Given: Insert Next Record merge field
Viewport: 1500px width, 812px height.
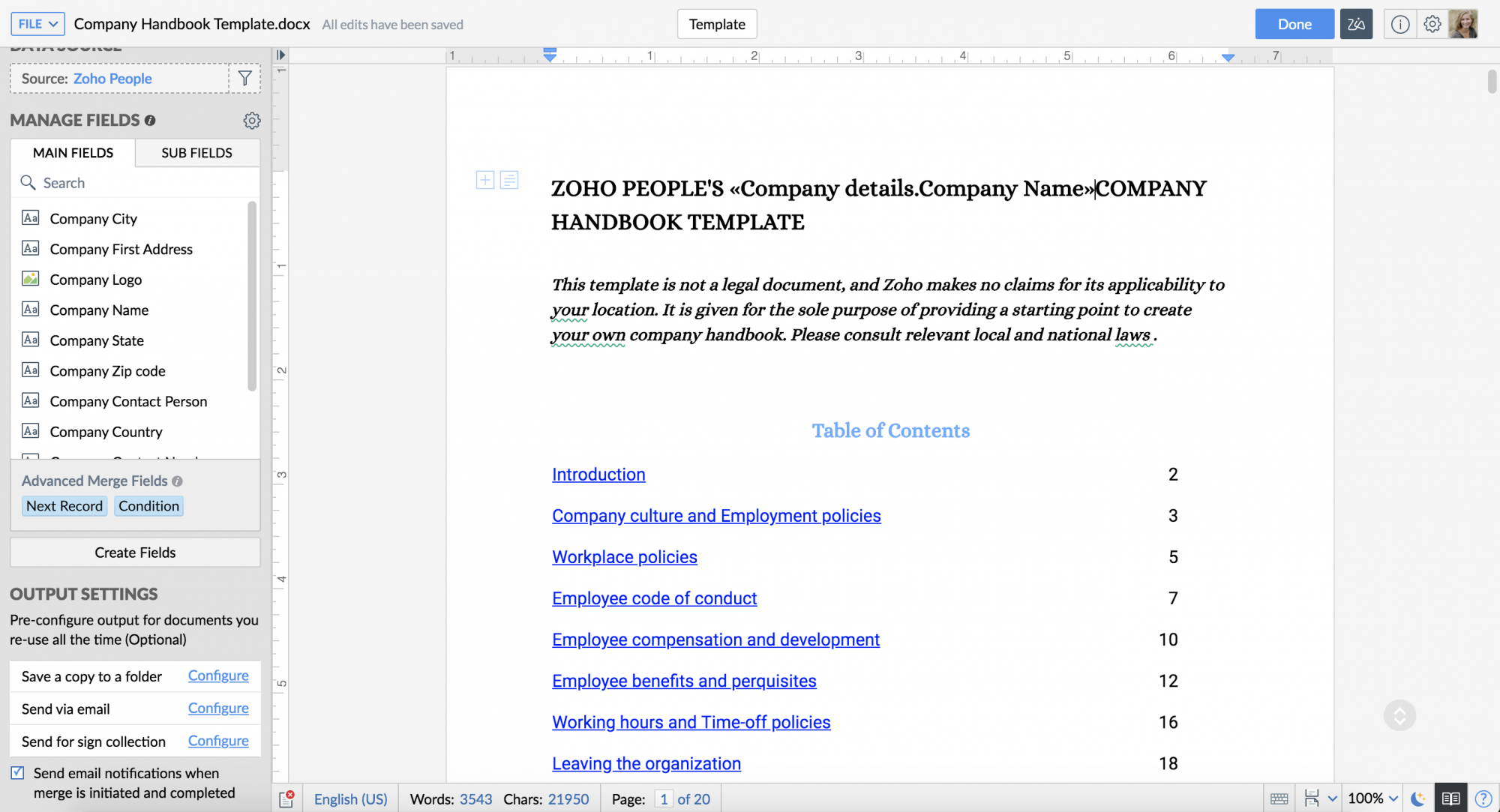Looking at the screenshot, I should click(x=64, y=506).
